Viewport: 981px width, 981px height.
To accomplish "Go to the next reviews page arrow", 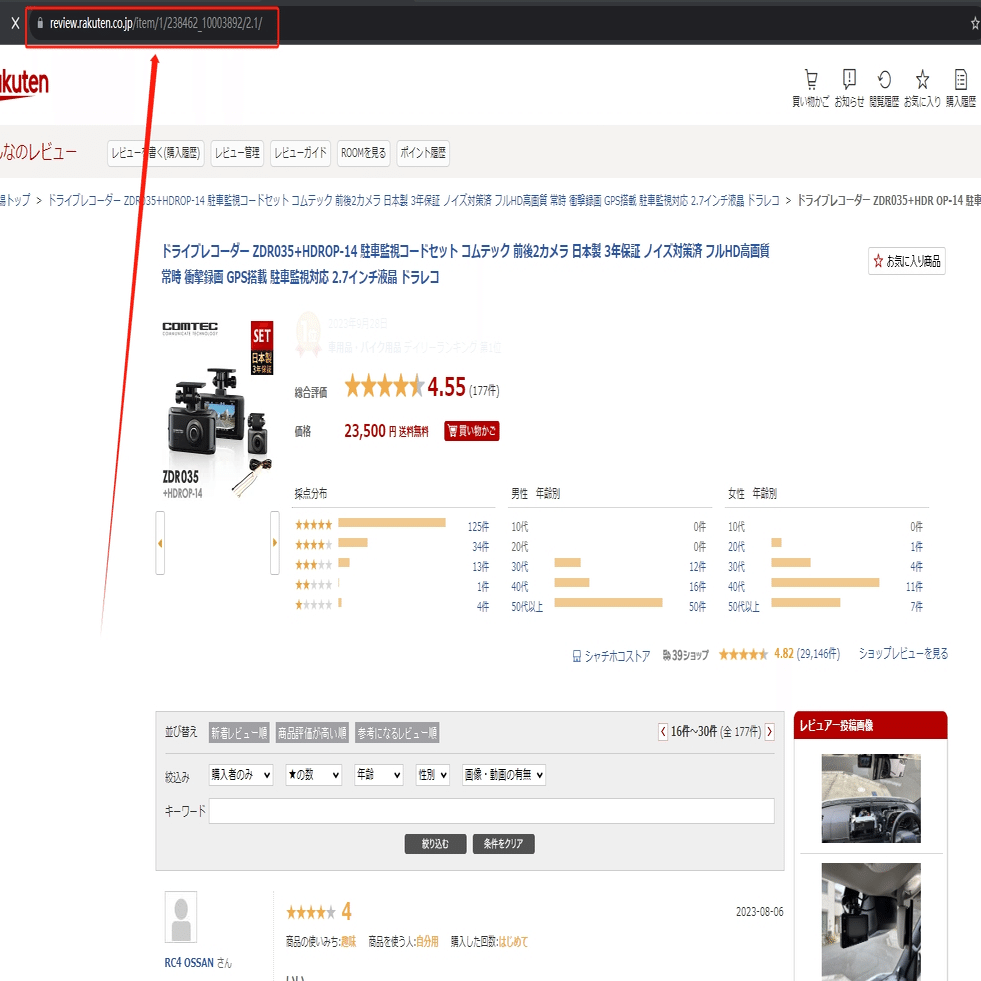I will pos(770,731).
